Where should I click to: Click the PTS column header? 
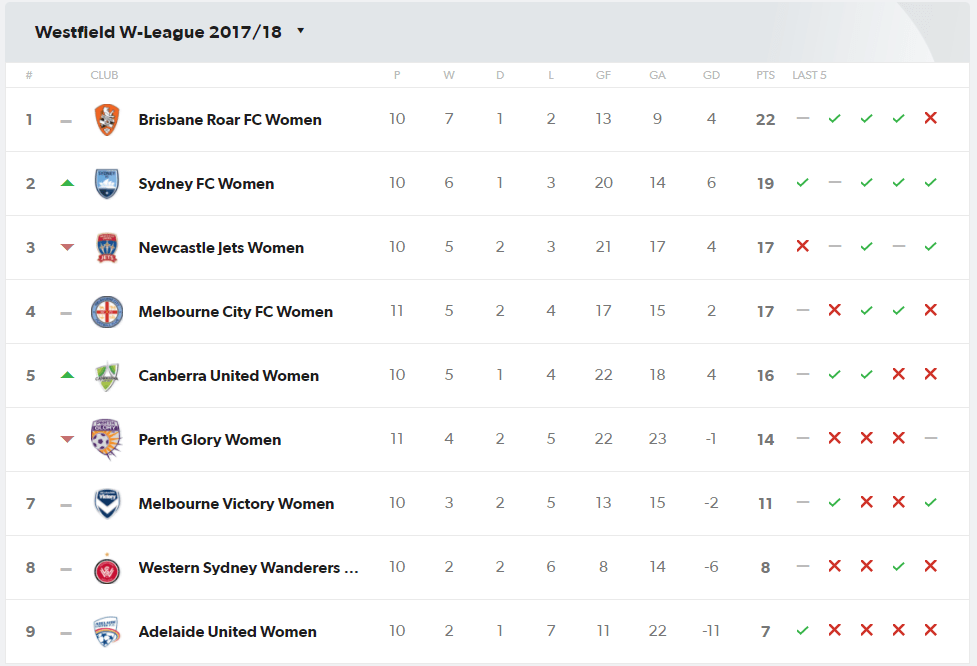pos(765,75)
